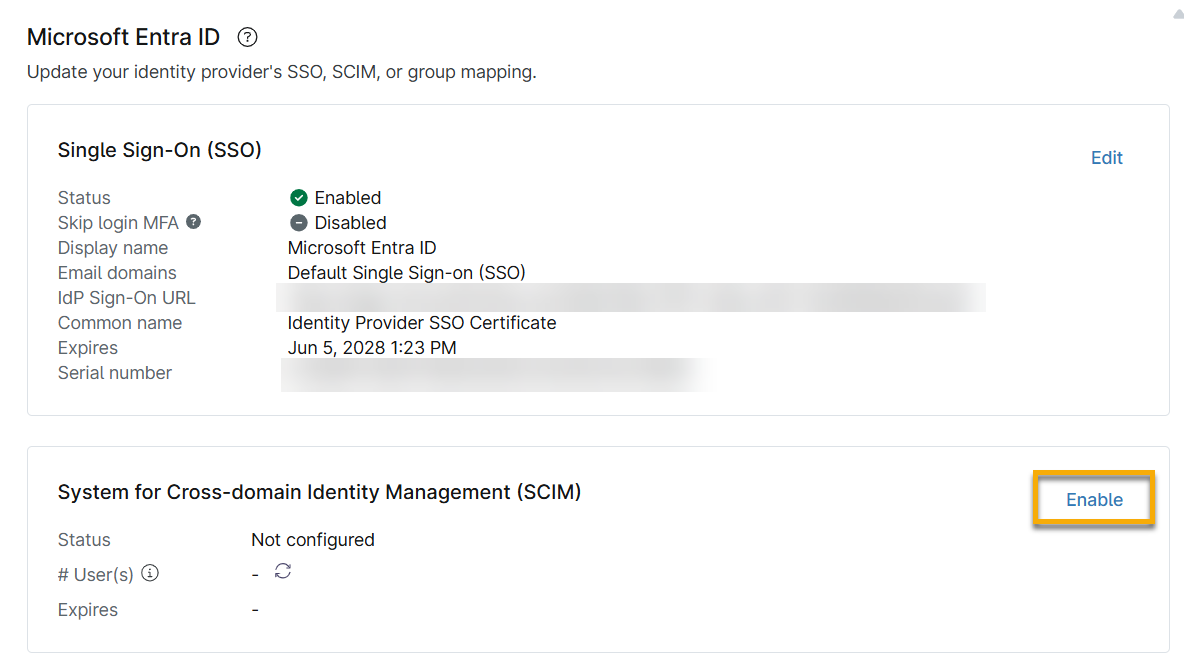Edit the Single Sign-On settings

tap(1106, 157)
